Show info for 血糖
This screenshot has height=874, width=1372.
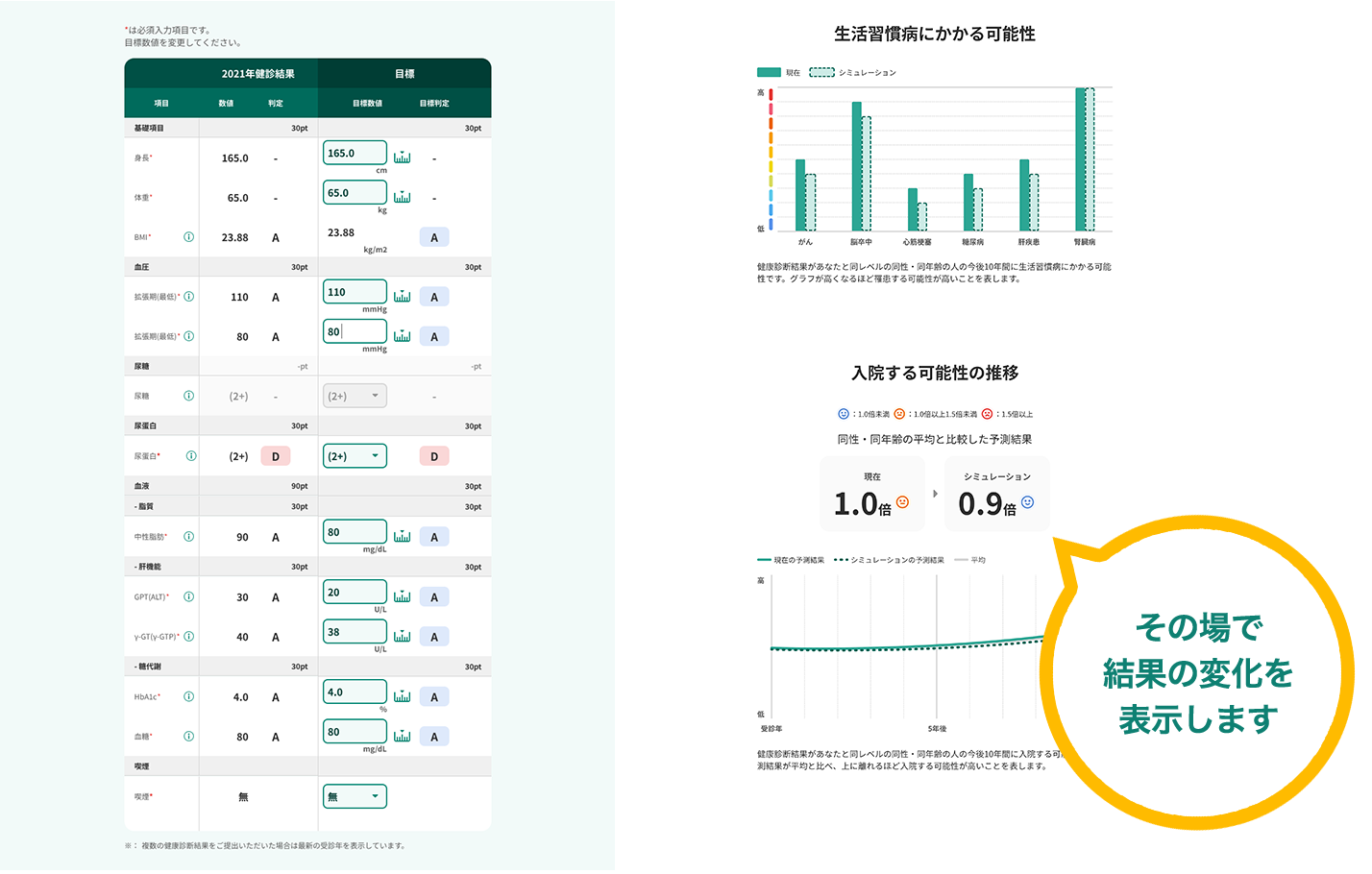[x=188, y=737]
